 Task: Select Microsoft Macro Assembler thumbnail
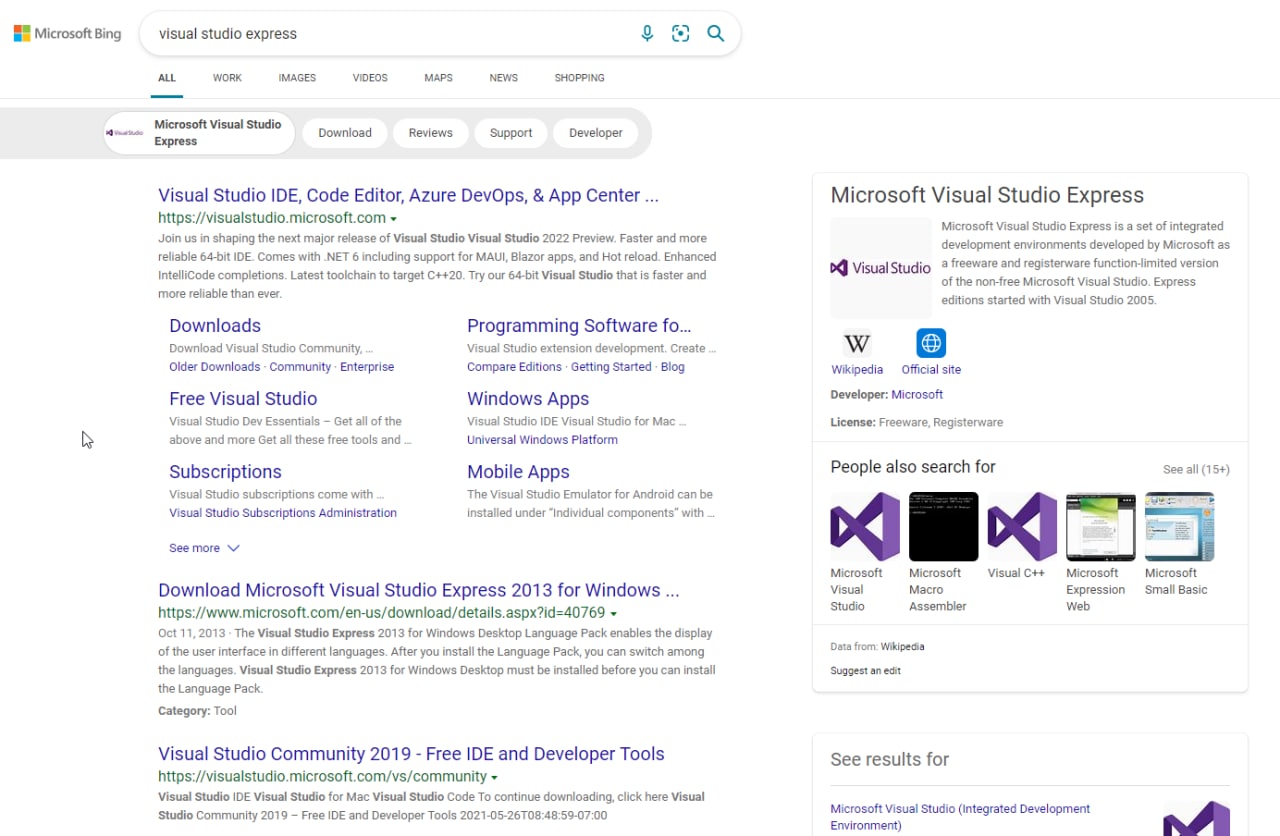pyautogui.click(x=943, y=526)
